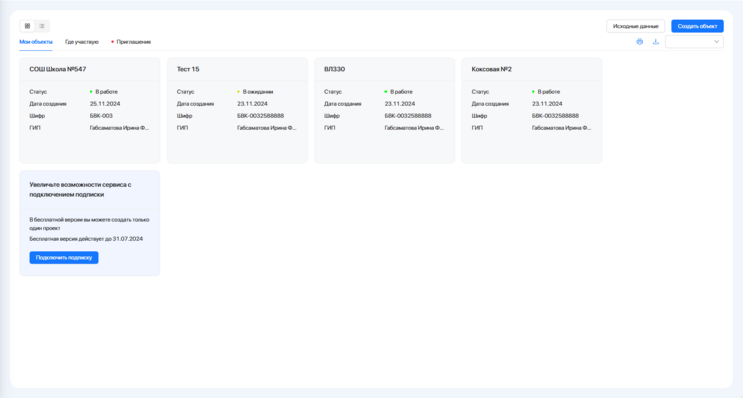This screenshot has height=398, width=743.
Task: Open the Тест 15 card
Action: (x=237, y=110)
